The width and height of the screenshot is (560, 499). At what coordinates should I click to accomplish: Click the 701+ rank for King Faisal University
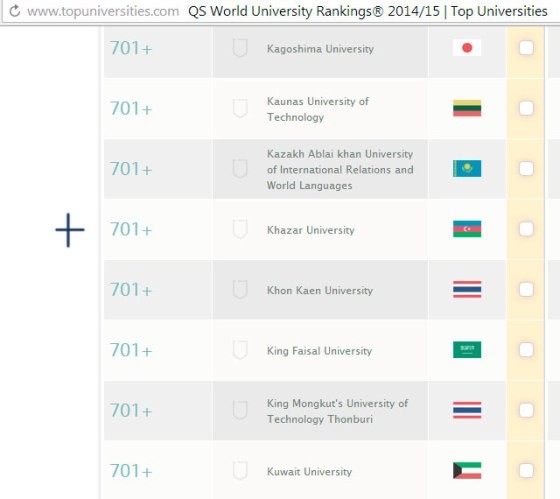(x=131, y=350)
